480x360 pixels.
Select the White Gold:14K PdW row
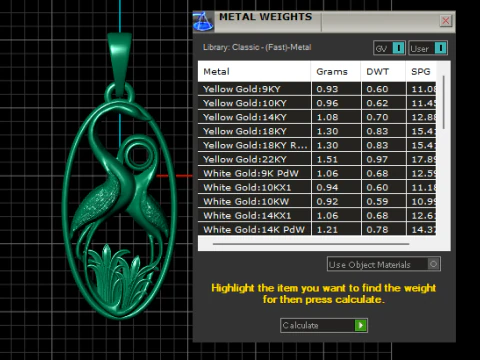(317, 229)
